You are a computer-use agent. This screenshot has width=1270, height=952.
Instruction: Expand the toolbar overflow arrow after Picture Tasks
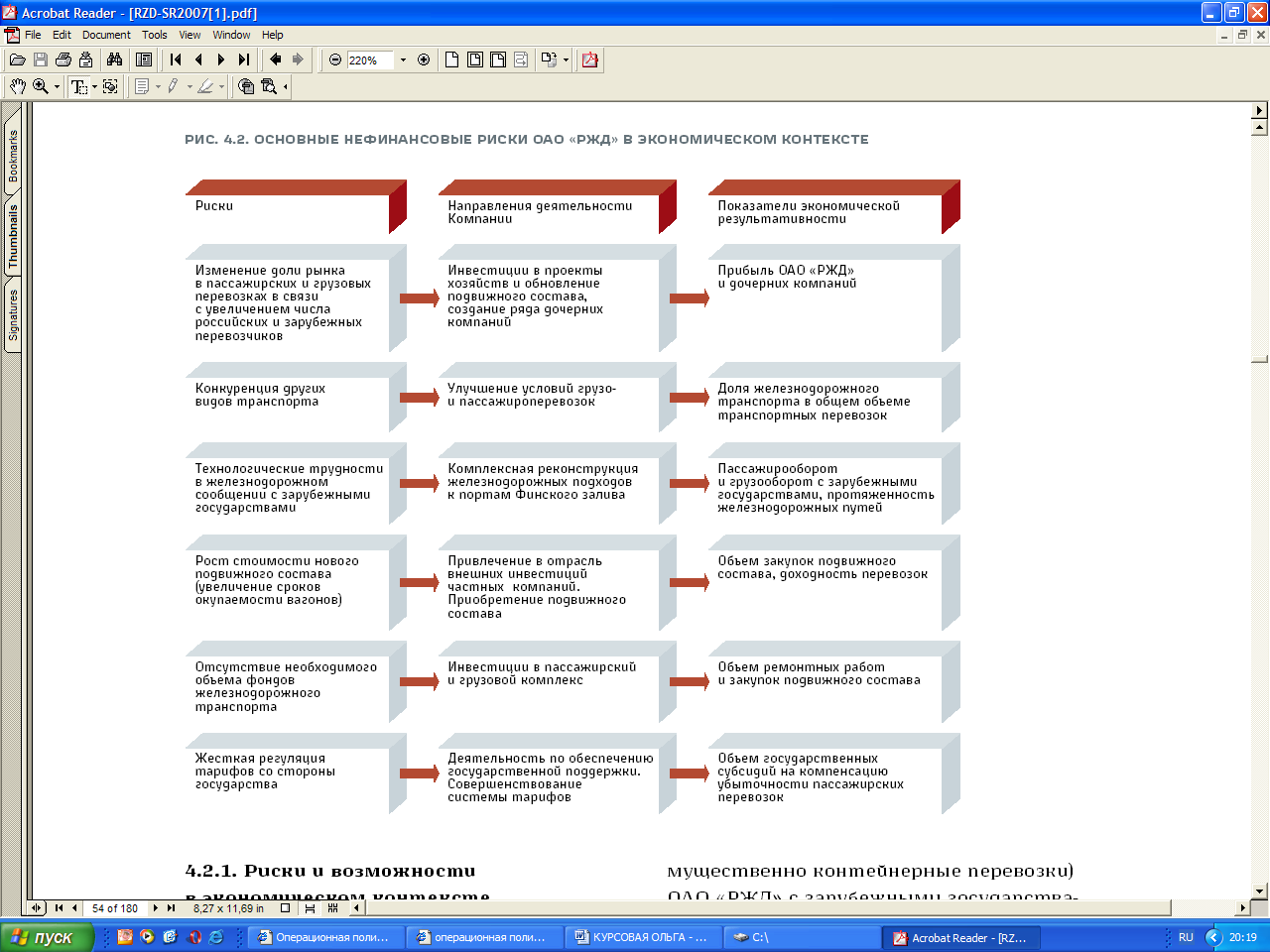click(286, 87)
